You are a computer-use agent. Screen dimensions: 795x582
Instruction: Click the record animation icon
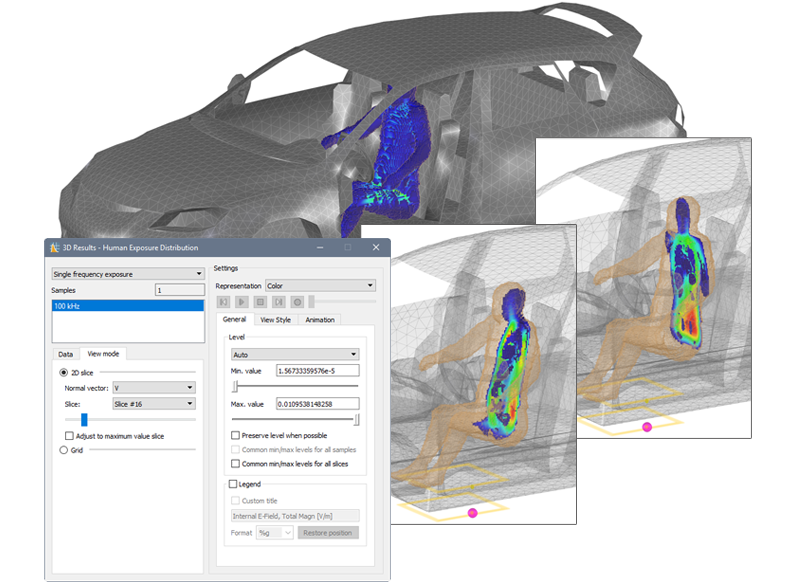tap(297, 301)
